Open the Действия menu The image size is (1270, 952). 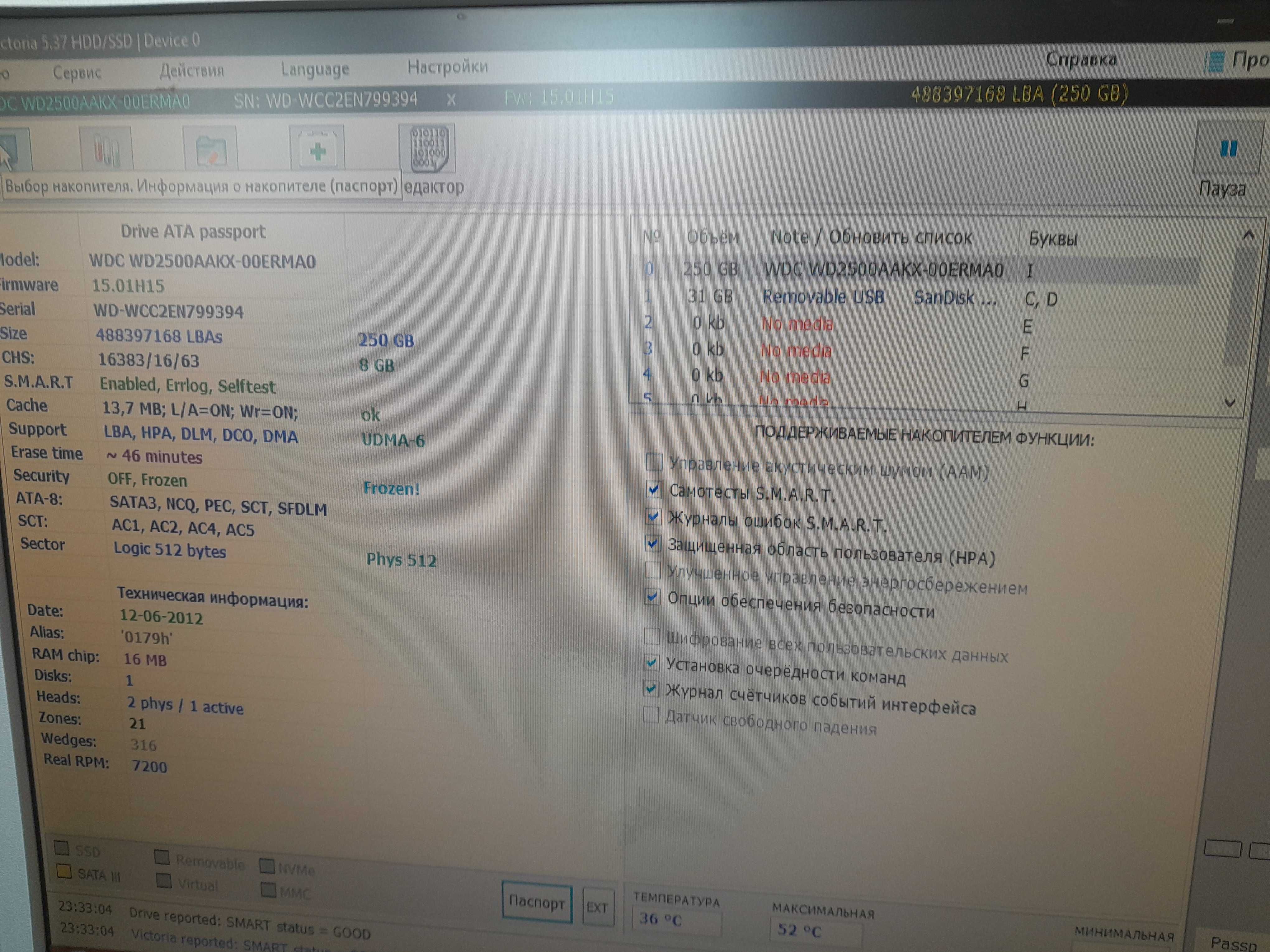pos(192,71)
